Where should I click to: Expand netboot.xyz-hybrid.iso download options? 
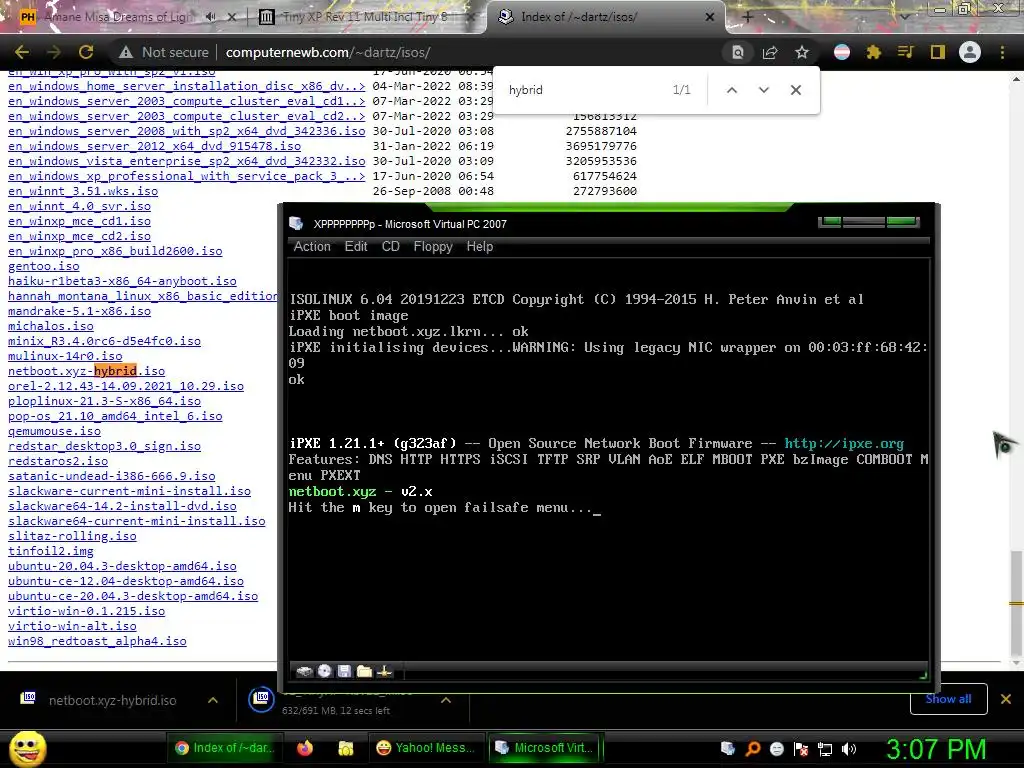coord(213,700)
